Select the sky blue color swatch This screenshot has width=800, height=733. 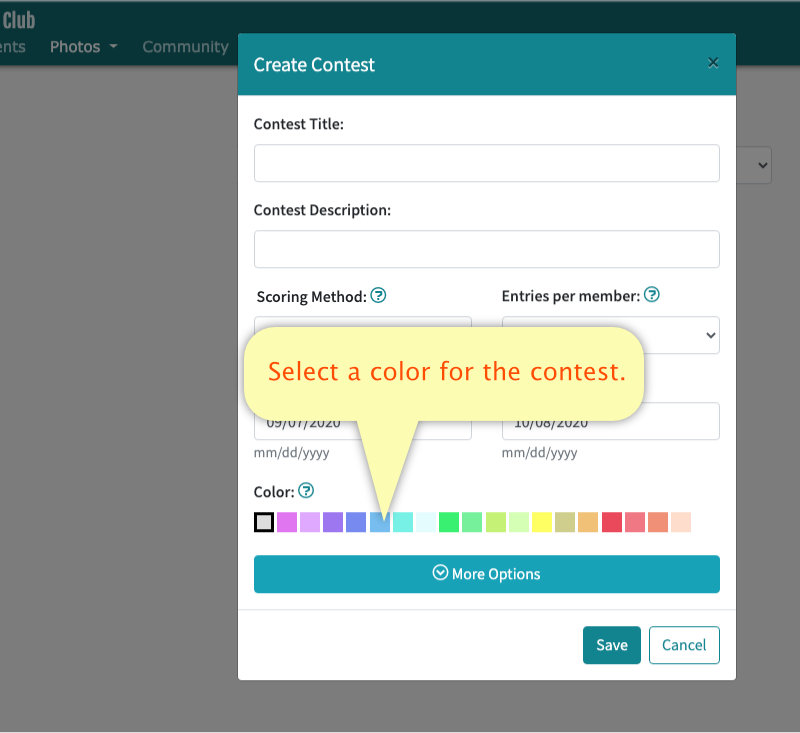380,522
